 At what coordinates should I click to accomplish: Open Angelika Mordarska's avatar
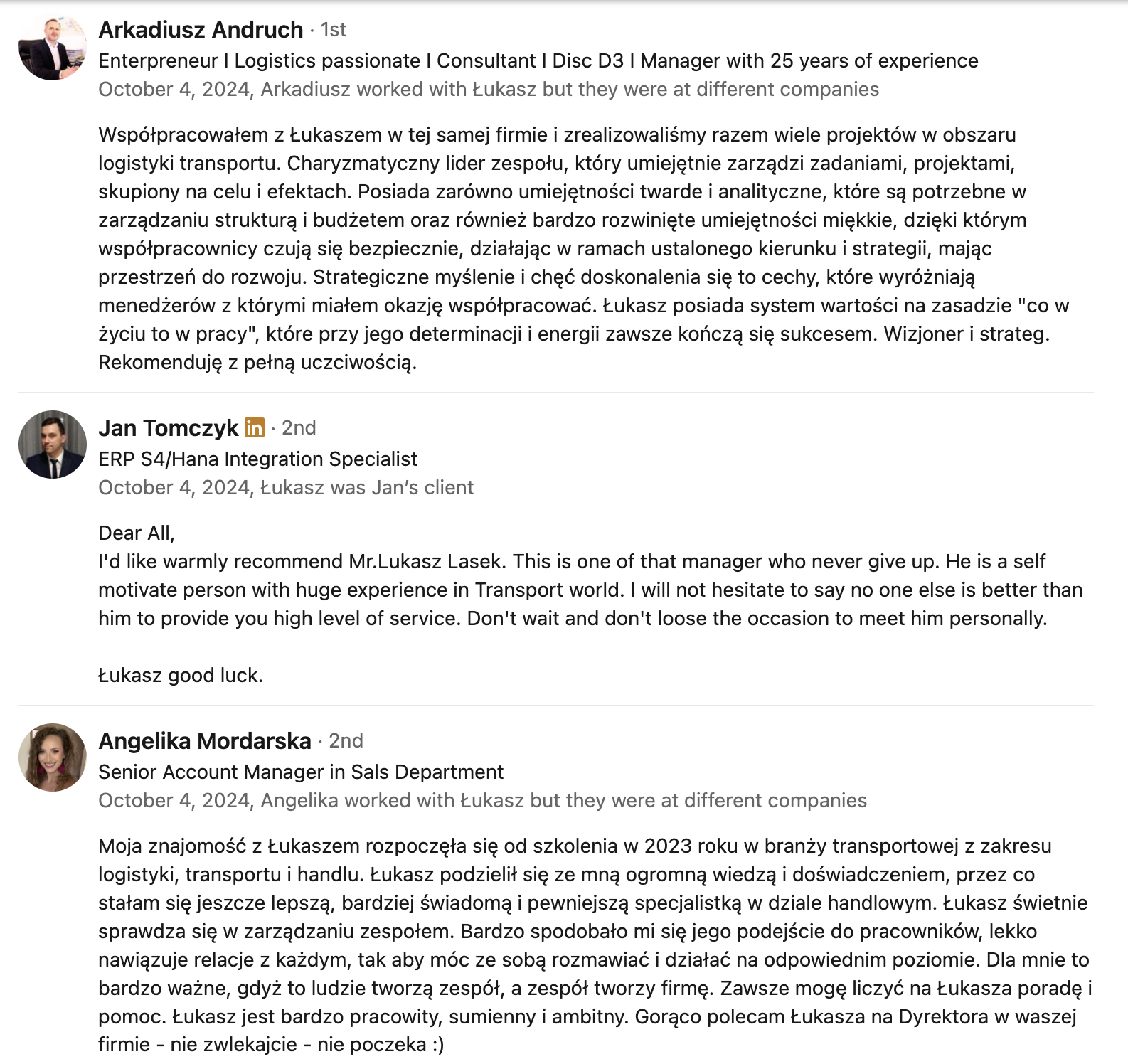point(53,757)
